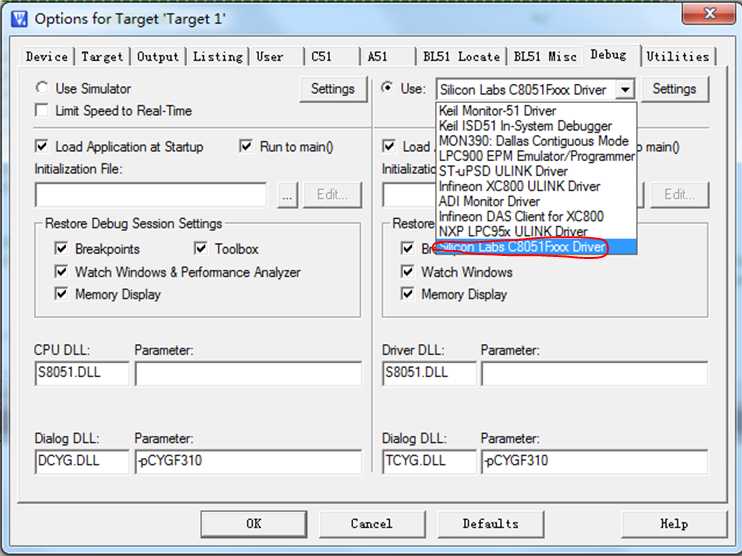Click the Help button
Screen dimensions: 742x556
674,524
